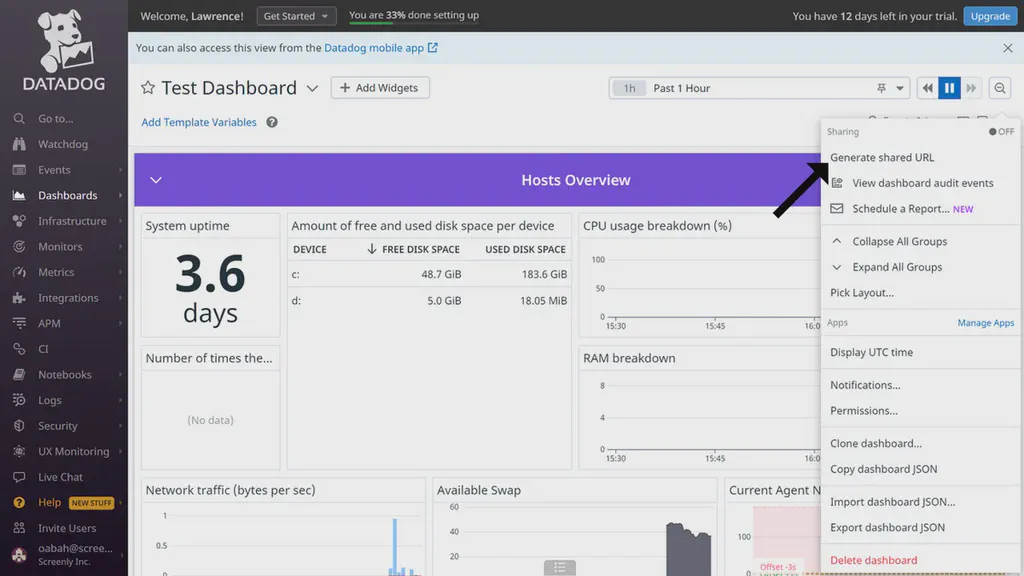Turn on dashboard Sharing
Screen dimensions: 1024x576
coord(1001,131)
